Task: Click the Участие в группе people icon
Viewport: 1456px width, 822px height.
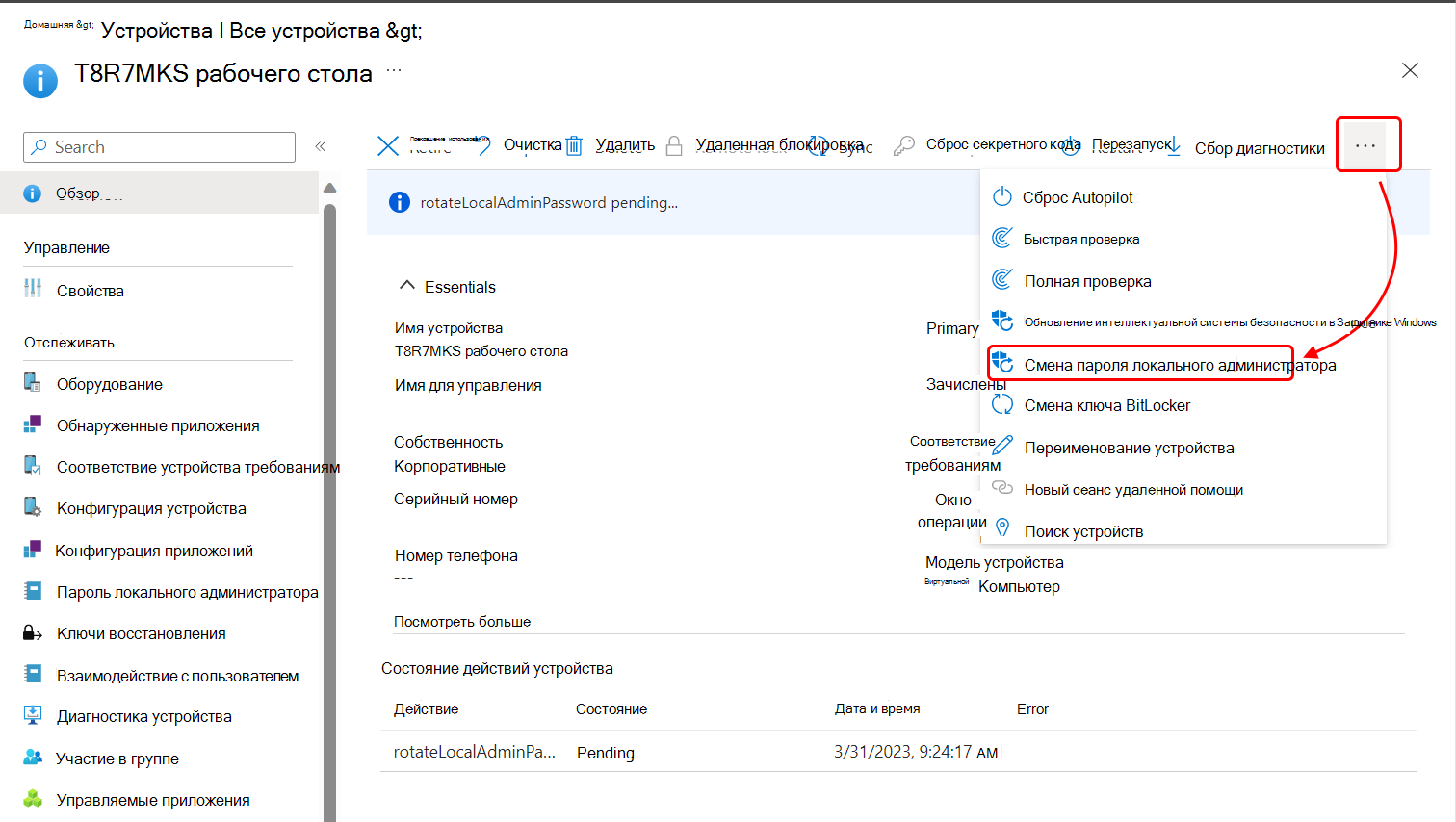Action: pos(33,758)
